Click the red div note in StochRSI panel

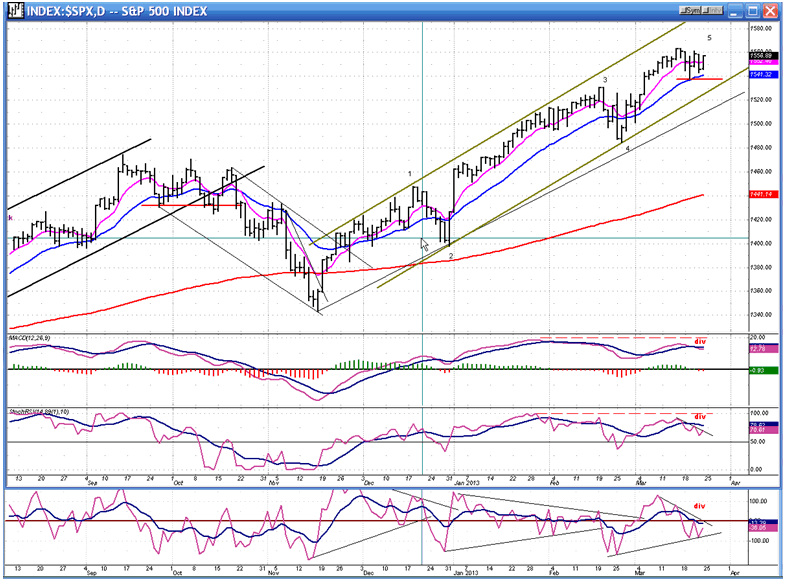[700, 417]
